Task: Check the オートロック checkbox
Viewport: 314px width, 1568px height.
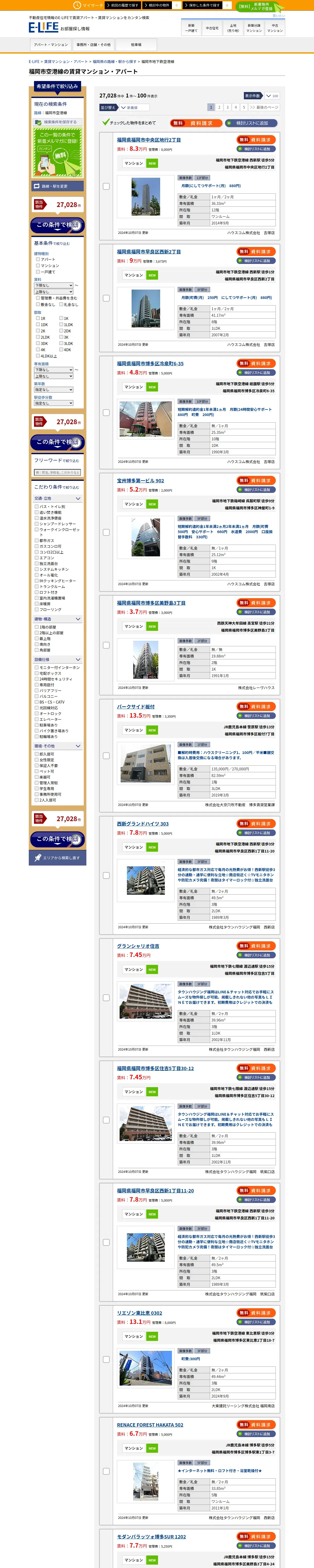Action: point(37,714)
